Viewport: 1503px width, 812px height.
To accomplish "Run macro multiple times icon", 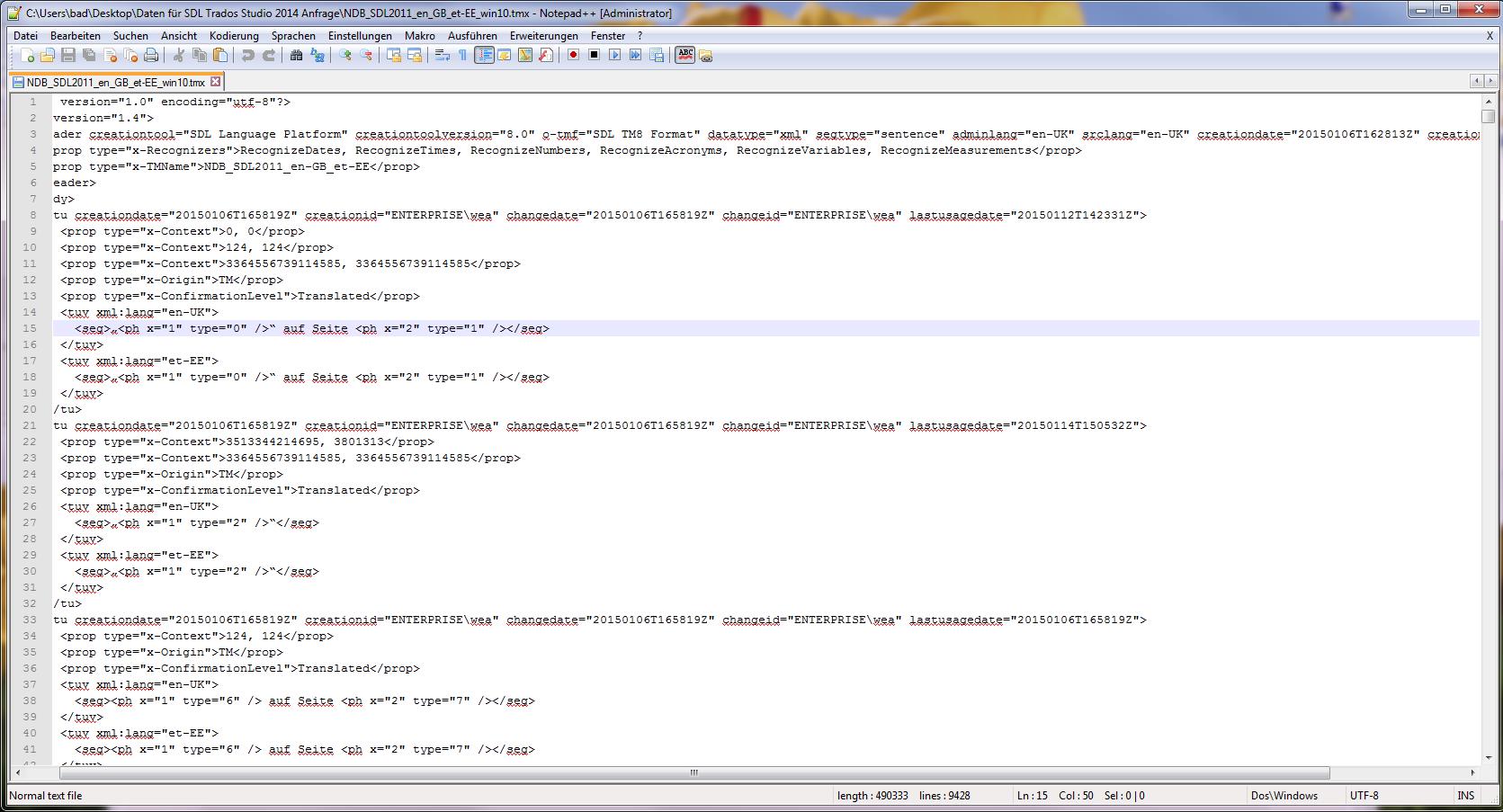I will point(635,55).
